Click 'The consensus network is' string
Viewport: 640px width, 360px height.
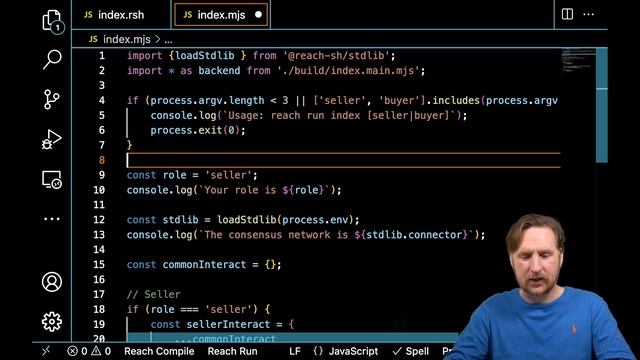[x=276, y=235]
